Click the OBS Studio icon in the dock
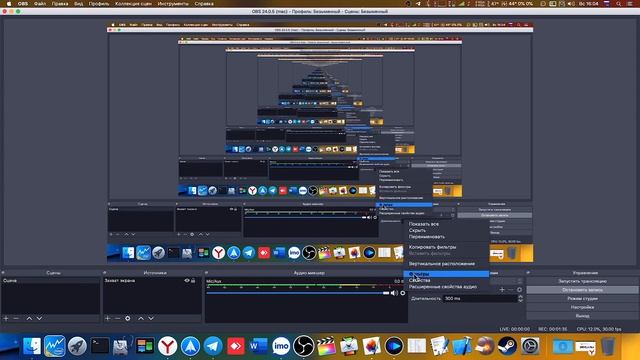640x360 pixels. click(304, 346)
